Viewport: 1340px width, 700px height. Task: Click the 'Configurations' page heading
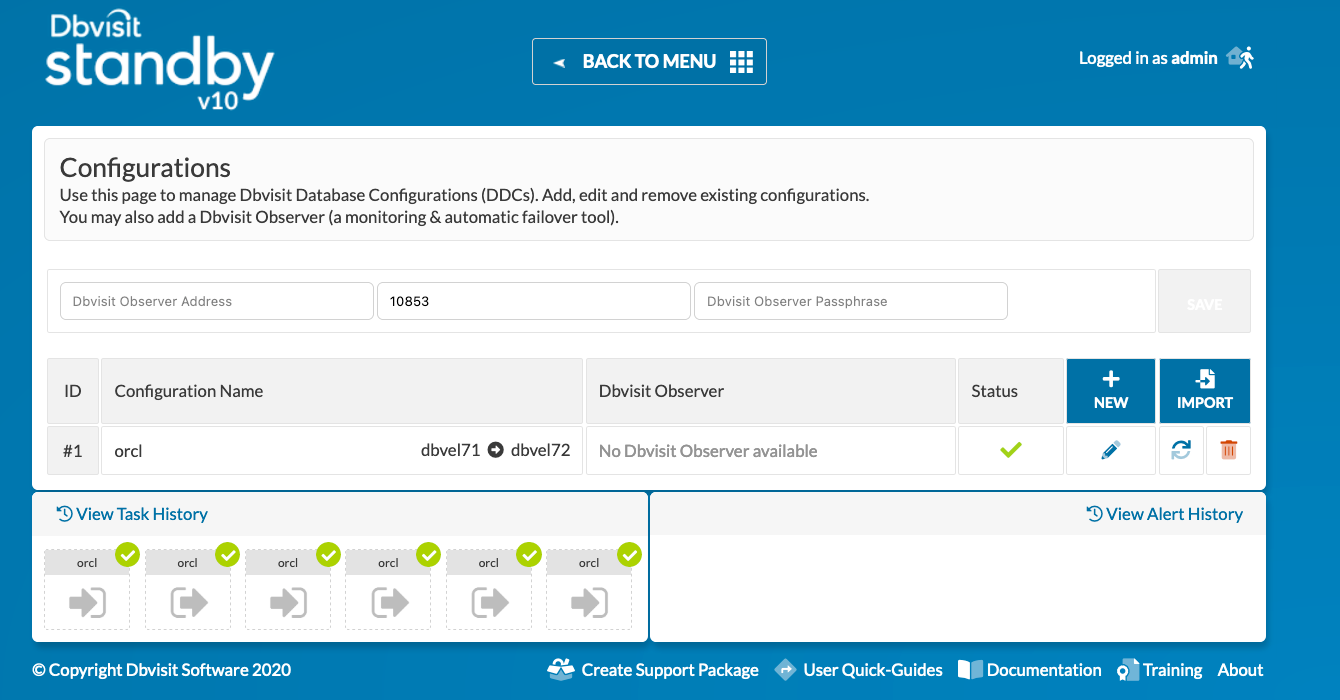145,168
